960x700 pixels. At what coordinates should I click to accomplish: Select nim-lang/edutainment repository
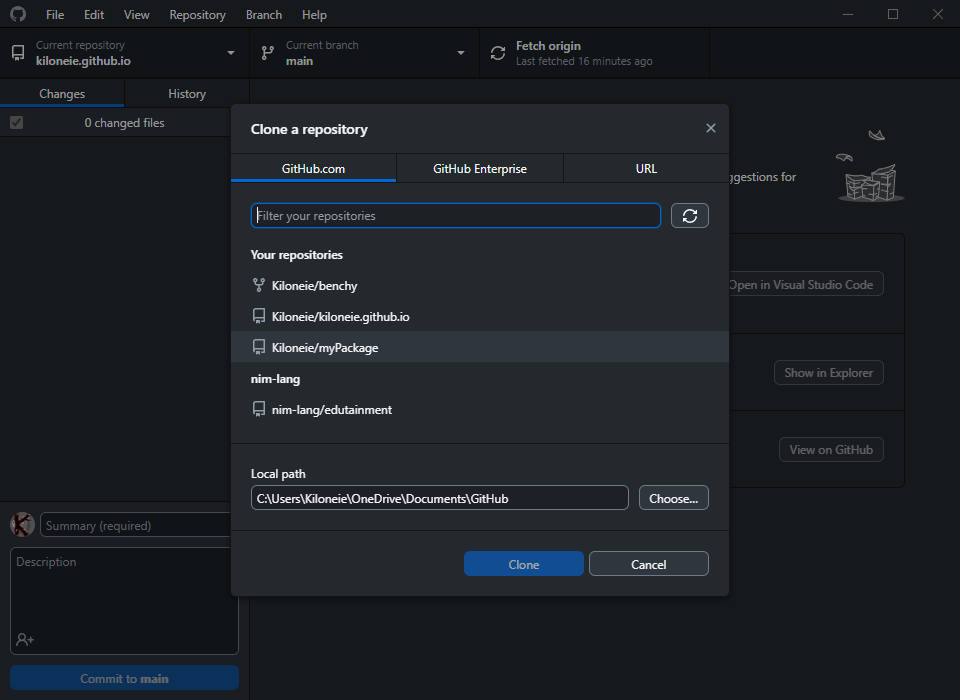[480, 409]
